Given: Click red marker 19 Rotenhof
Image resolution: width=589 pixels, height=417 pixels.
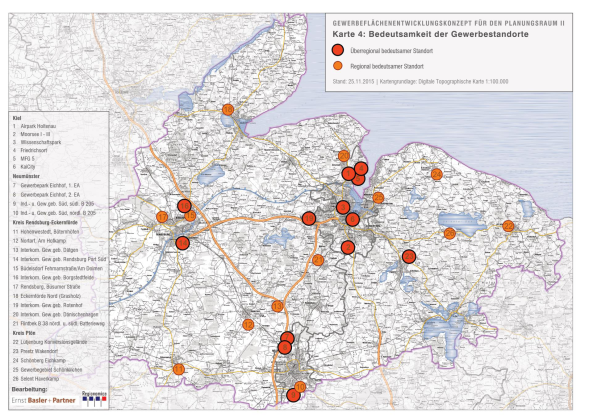Looking at the screenshot, I should coord(309,219).
